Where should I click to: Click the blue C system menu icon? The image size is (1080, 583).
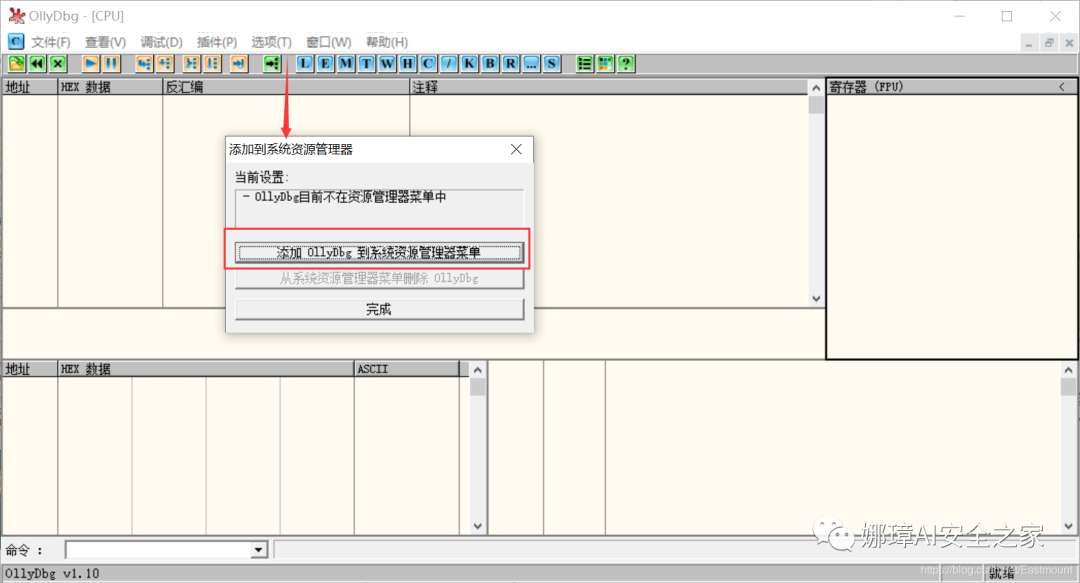coord(15,41)
